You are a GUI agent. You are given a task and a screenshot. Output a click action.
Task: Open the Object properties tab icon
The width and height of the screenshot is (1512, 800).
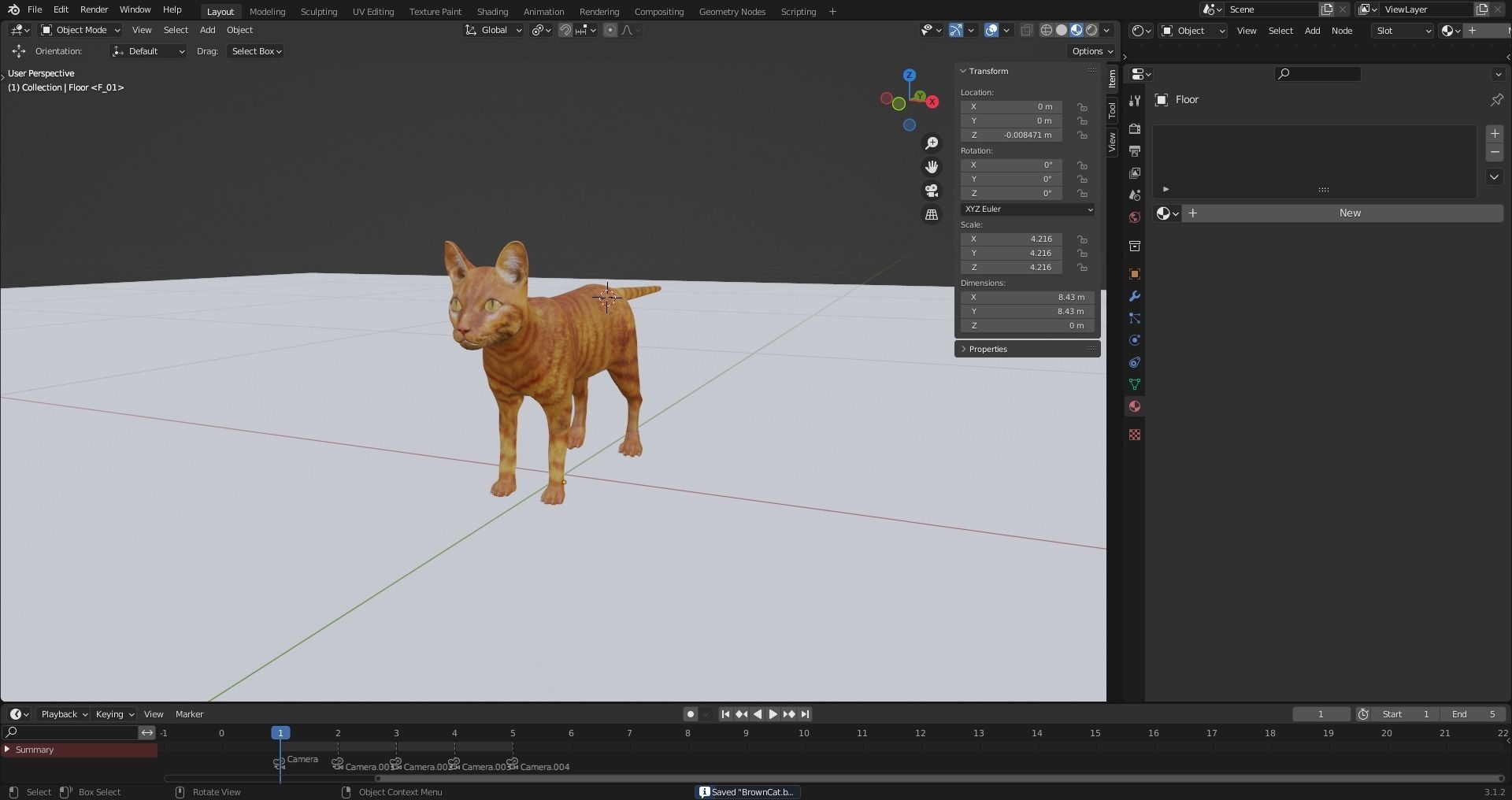click(1135, 274)
